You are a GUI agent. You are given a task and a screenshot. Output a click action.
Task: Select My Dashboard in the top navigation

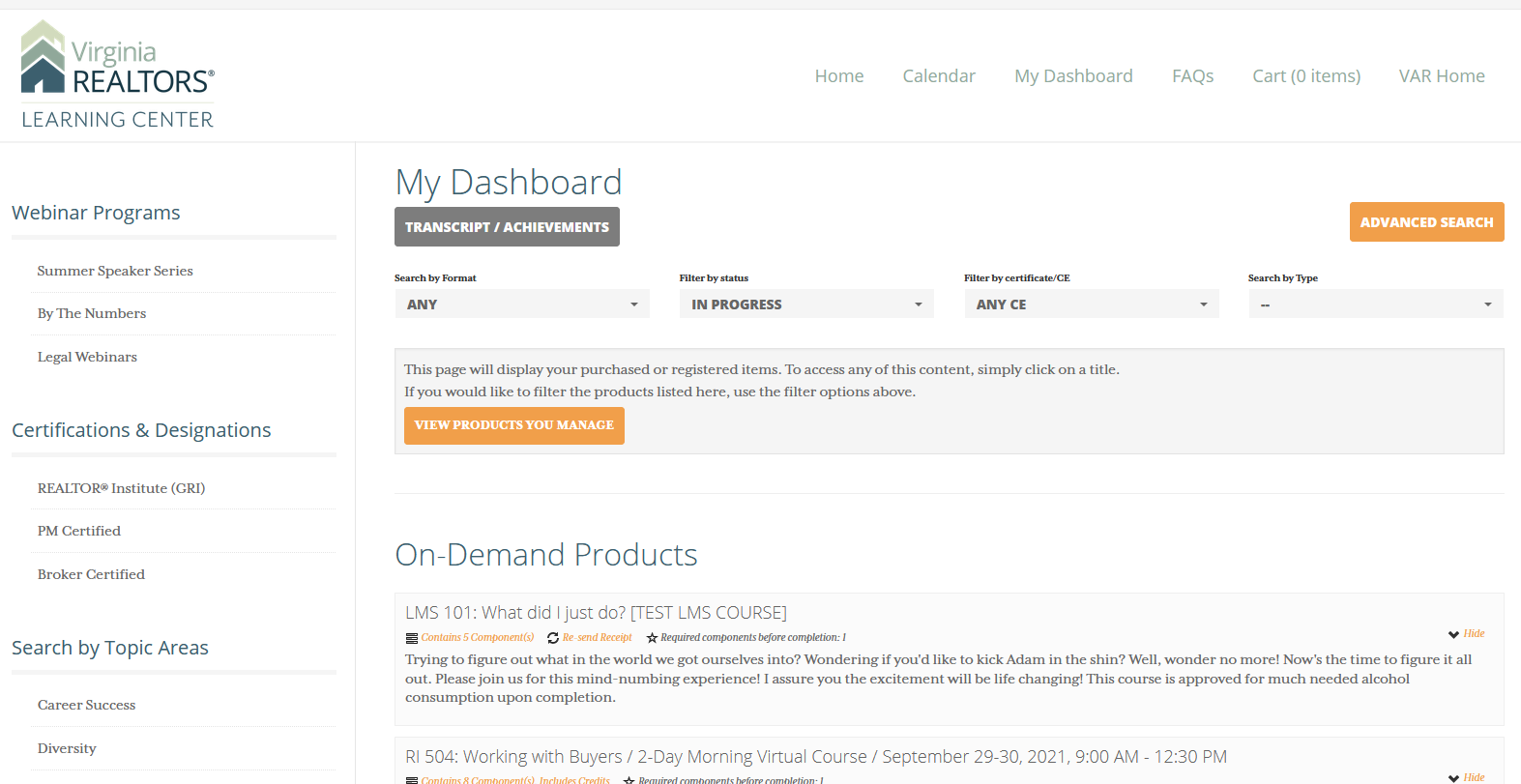1073,75
